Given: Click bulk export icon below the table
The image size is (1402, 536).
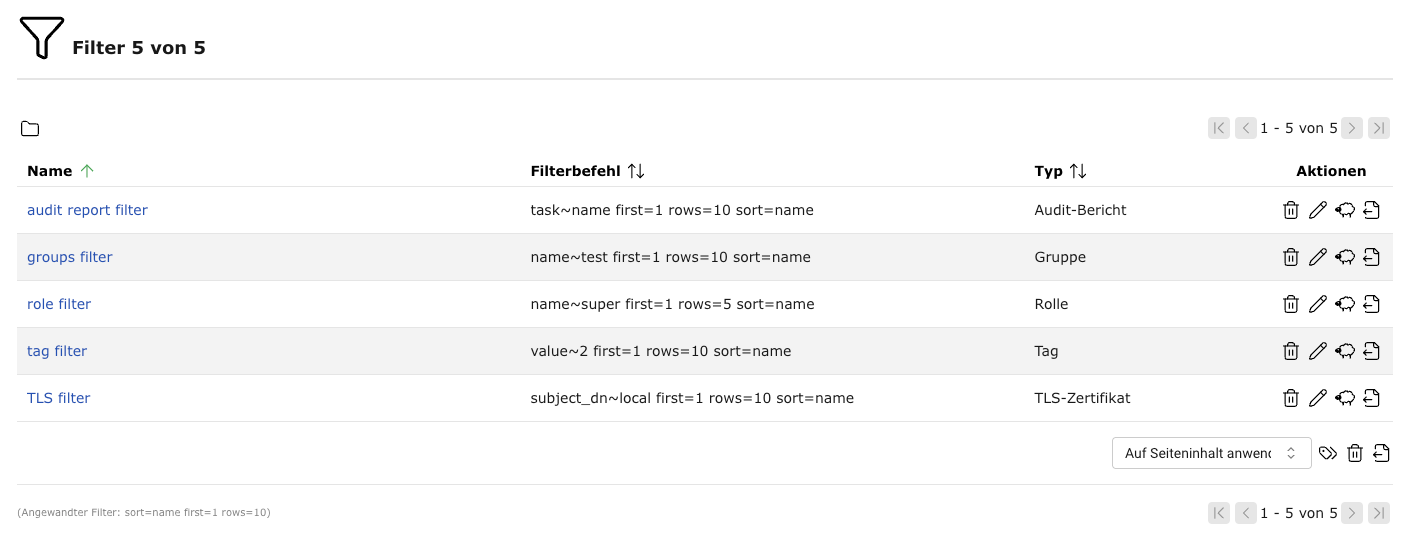Looking at the screenshot, I should tap(1382, 453).
